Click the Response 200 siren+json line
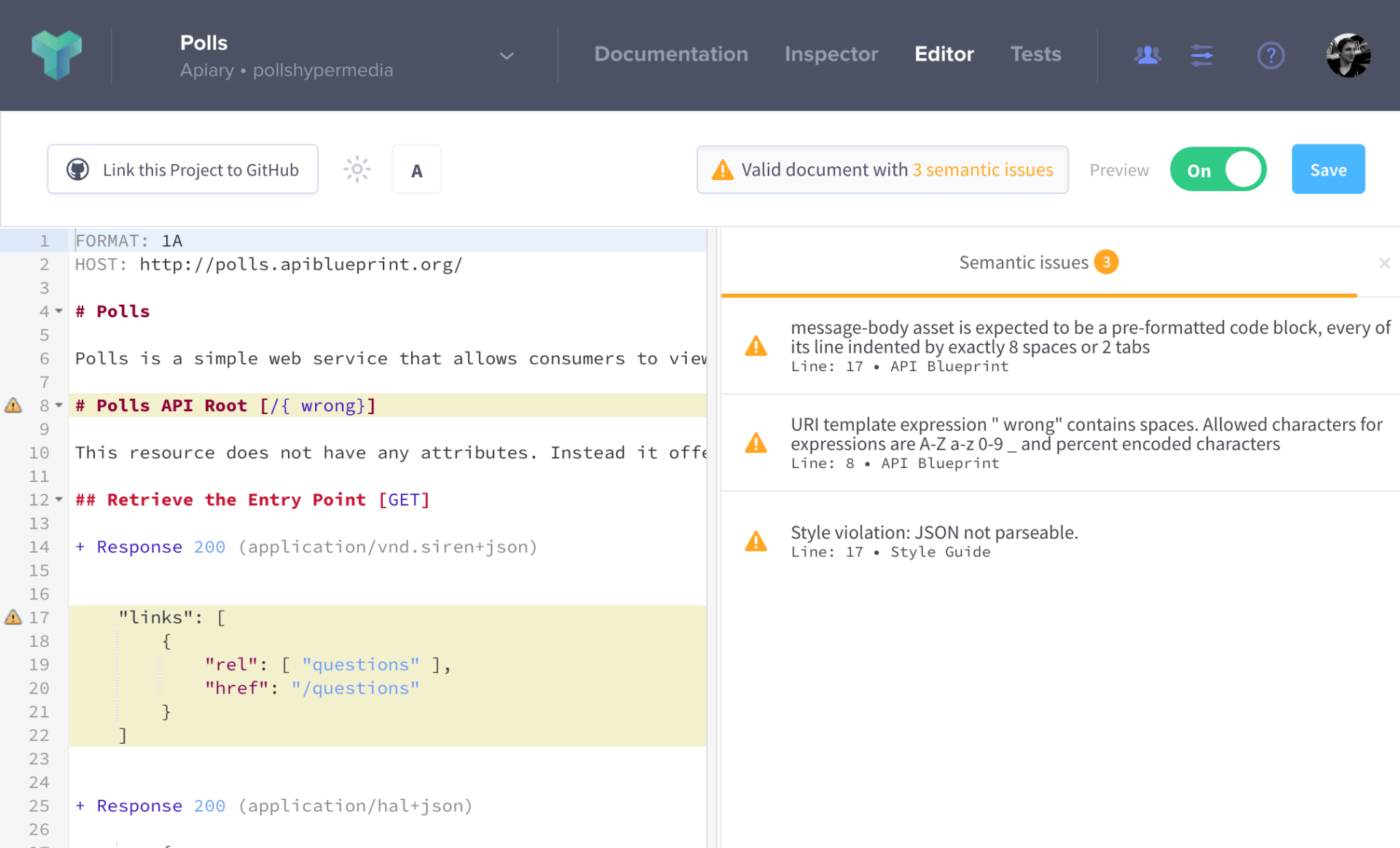This screenshot has width=1400, height=848. (x=388, y=547)
